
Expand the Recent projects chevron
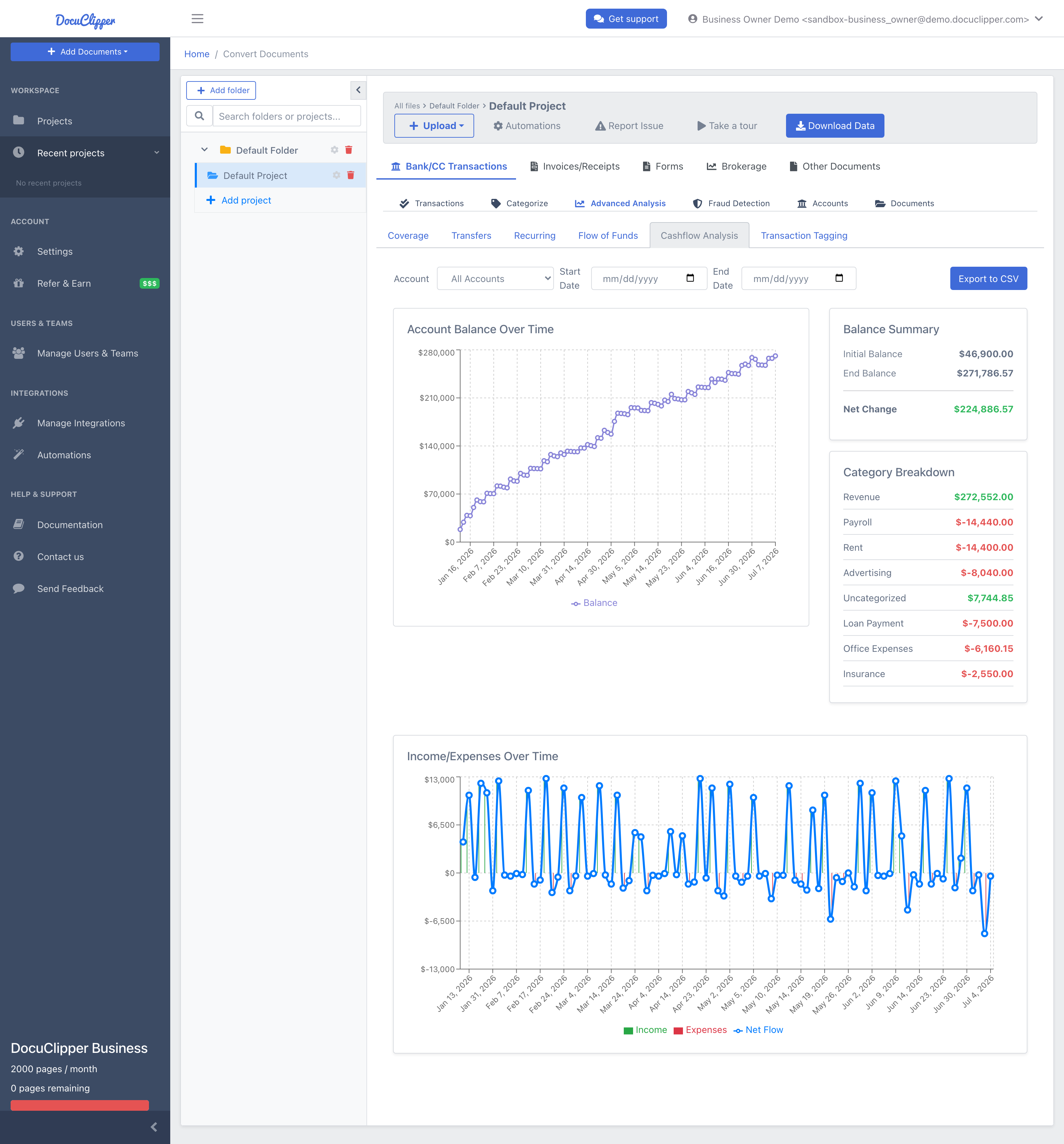pos(157,153)
